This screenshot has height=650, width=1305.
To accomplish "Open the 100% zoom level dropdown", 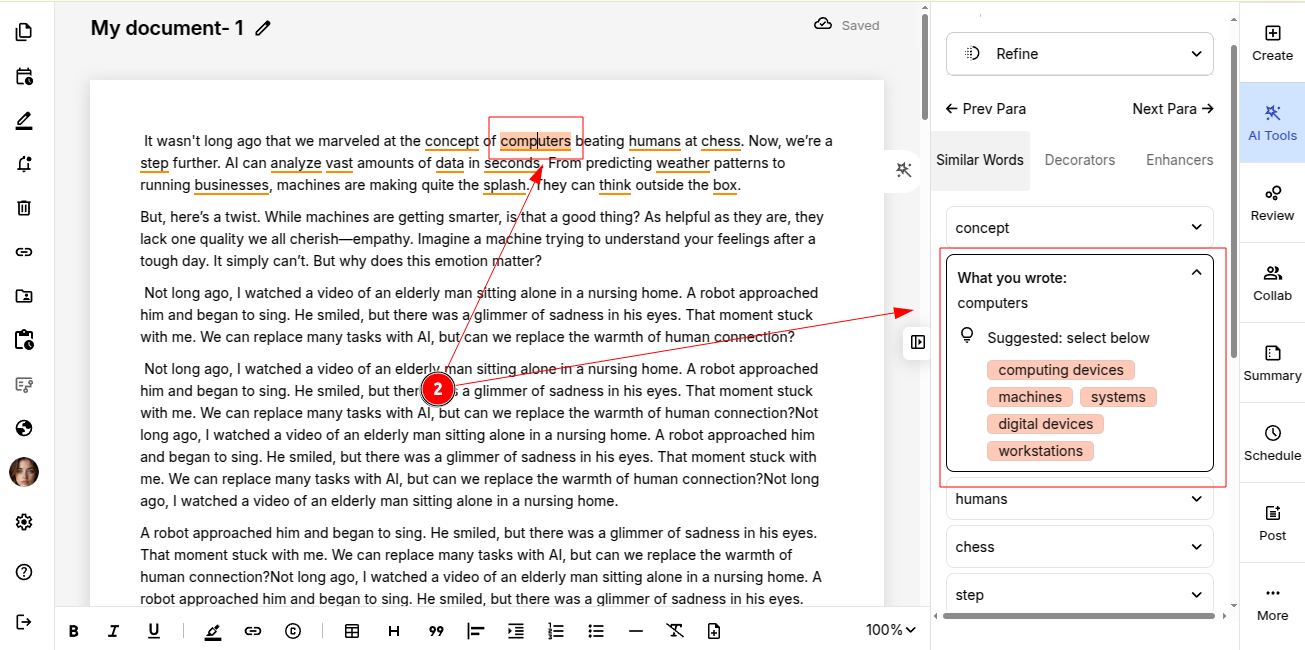I will coord(890,630).
